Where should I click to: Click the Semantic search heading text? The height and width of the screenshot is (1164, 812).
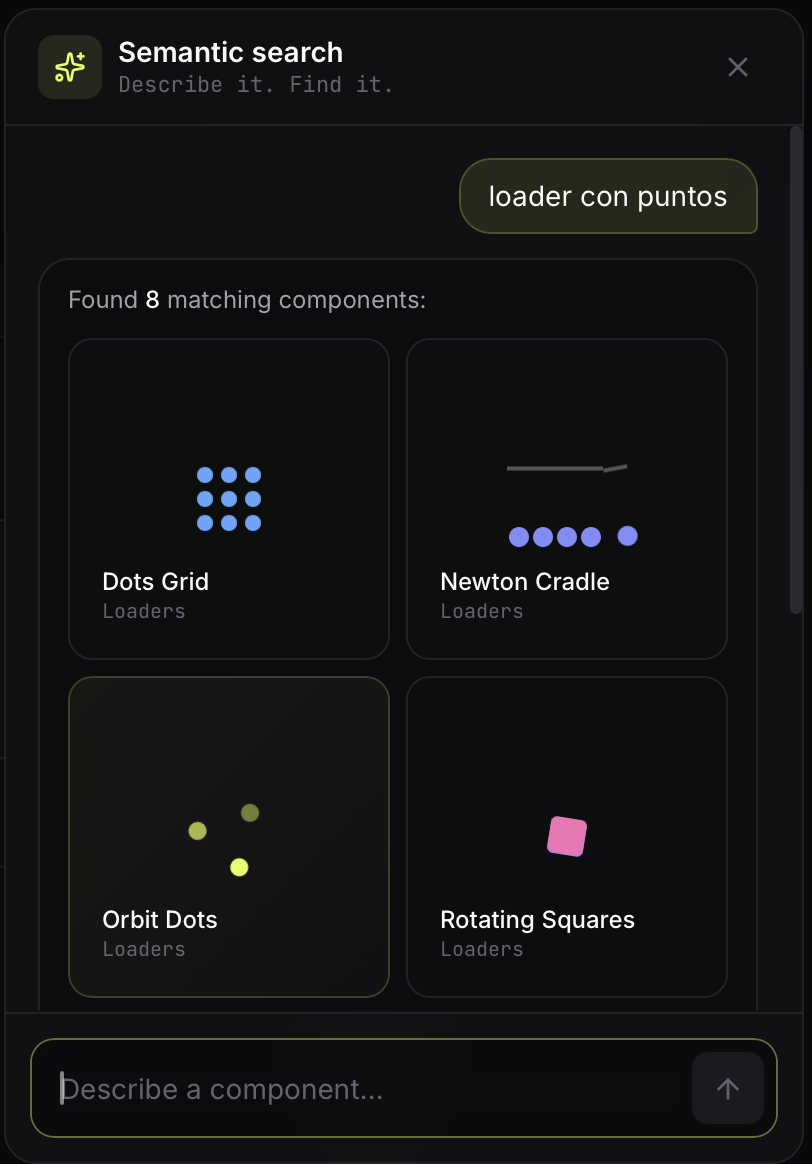tap(231, 53)
